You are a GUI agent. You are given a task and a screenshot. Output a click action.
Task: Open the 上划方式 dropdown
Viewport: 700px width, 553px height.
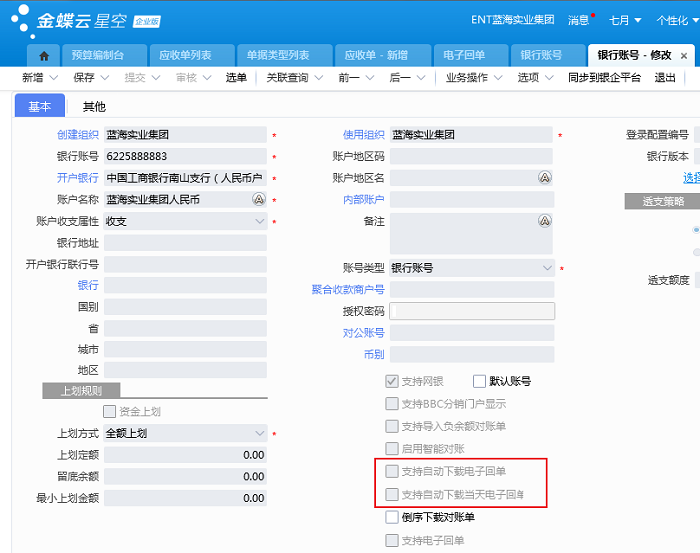[259, 434]
